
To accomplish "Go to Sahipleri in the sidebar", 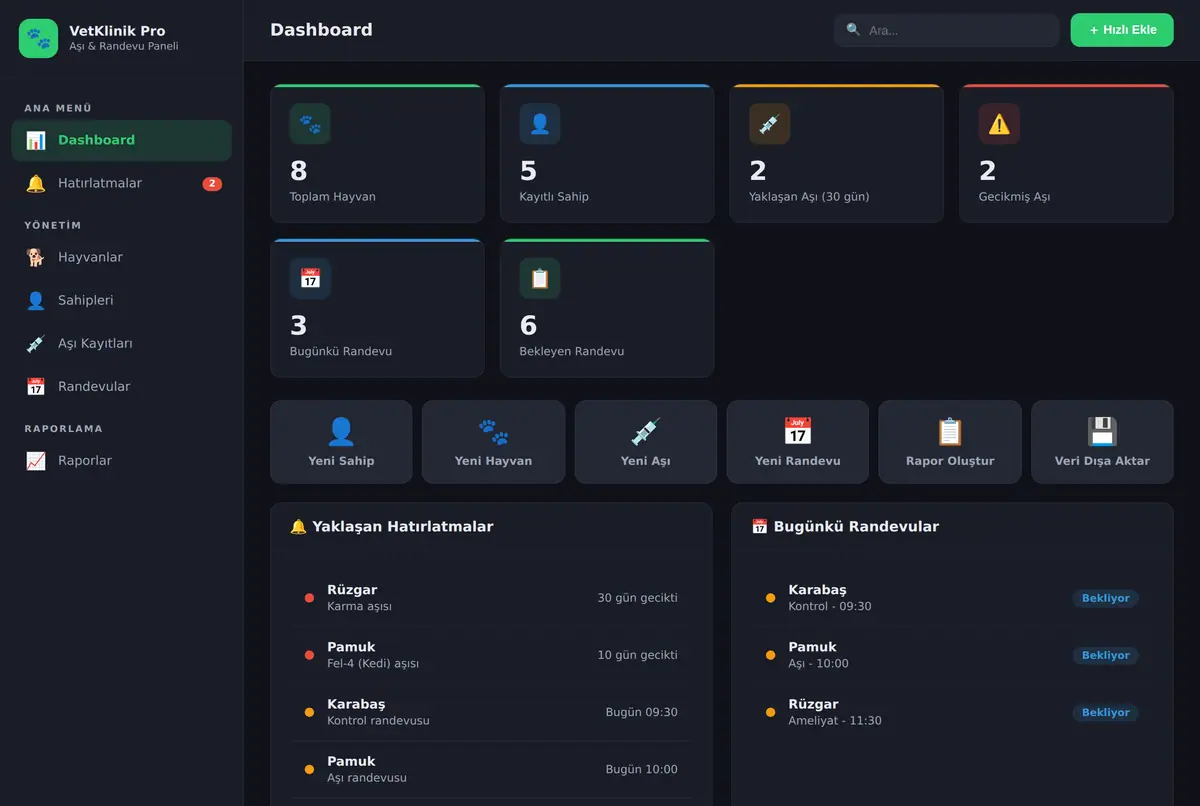I will [122, 300].
